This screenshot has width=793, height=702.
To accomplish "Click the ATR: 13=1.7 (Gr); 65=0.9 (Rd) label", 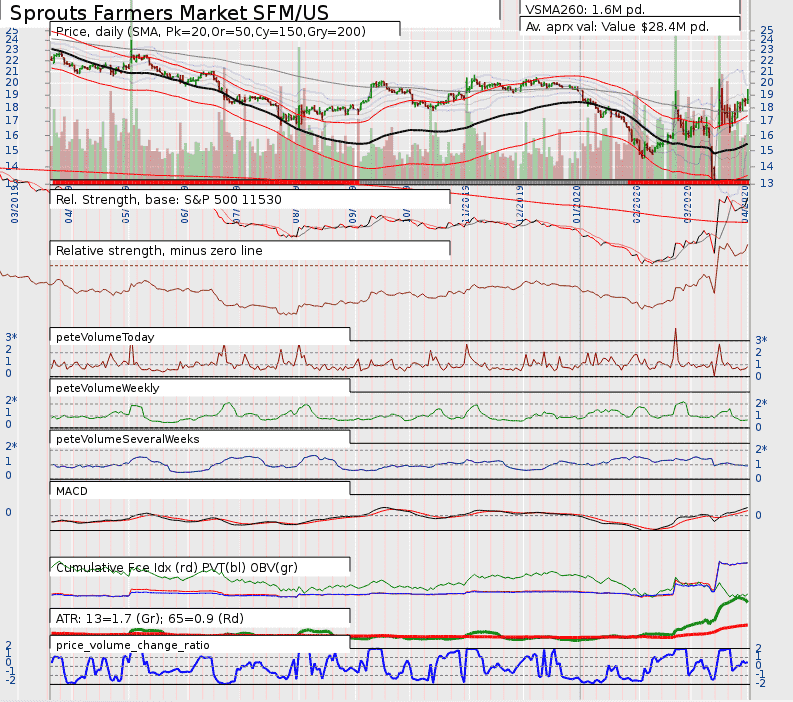I will tap(150, 619).
